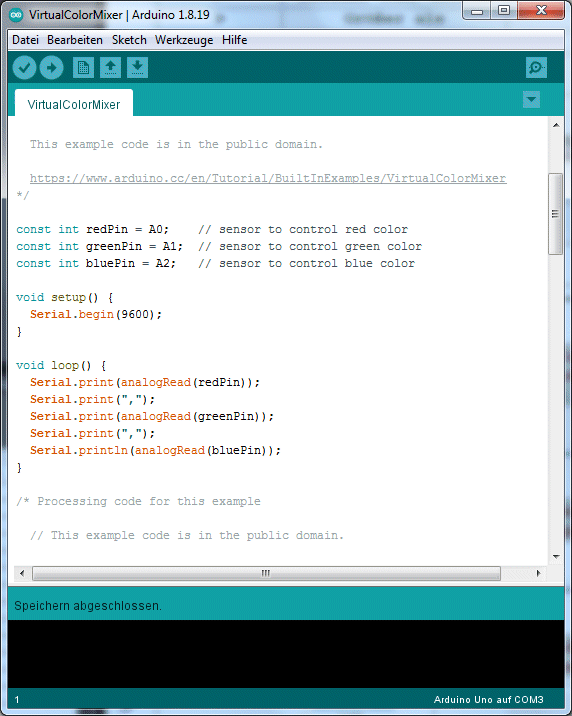The width and height of the screenshot is (572, 716).
Task: Save sketch using the down-arrow icon
Action: coord(137,68)
